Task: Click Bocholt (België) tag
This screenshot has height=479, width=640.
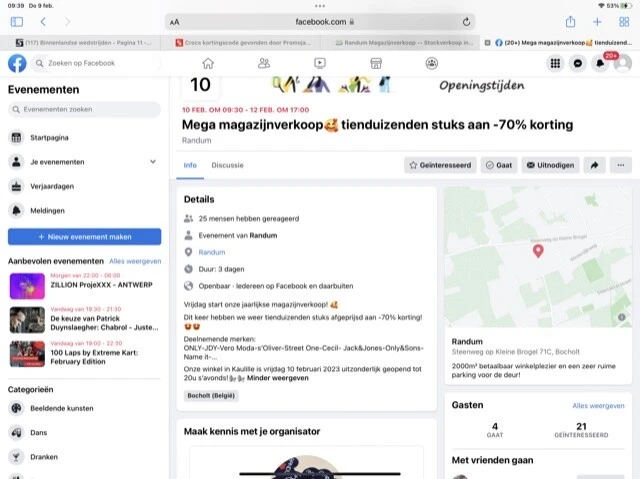Action: (x=211, y=395)
